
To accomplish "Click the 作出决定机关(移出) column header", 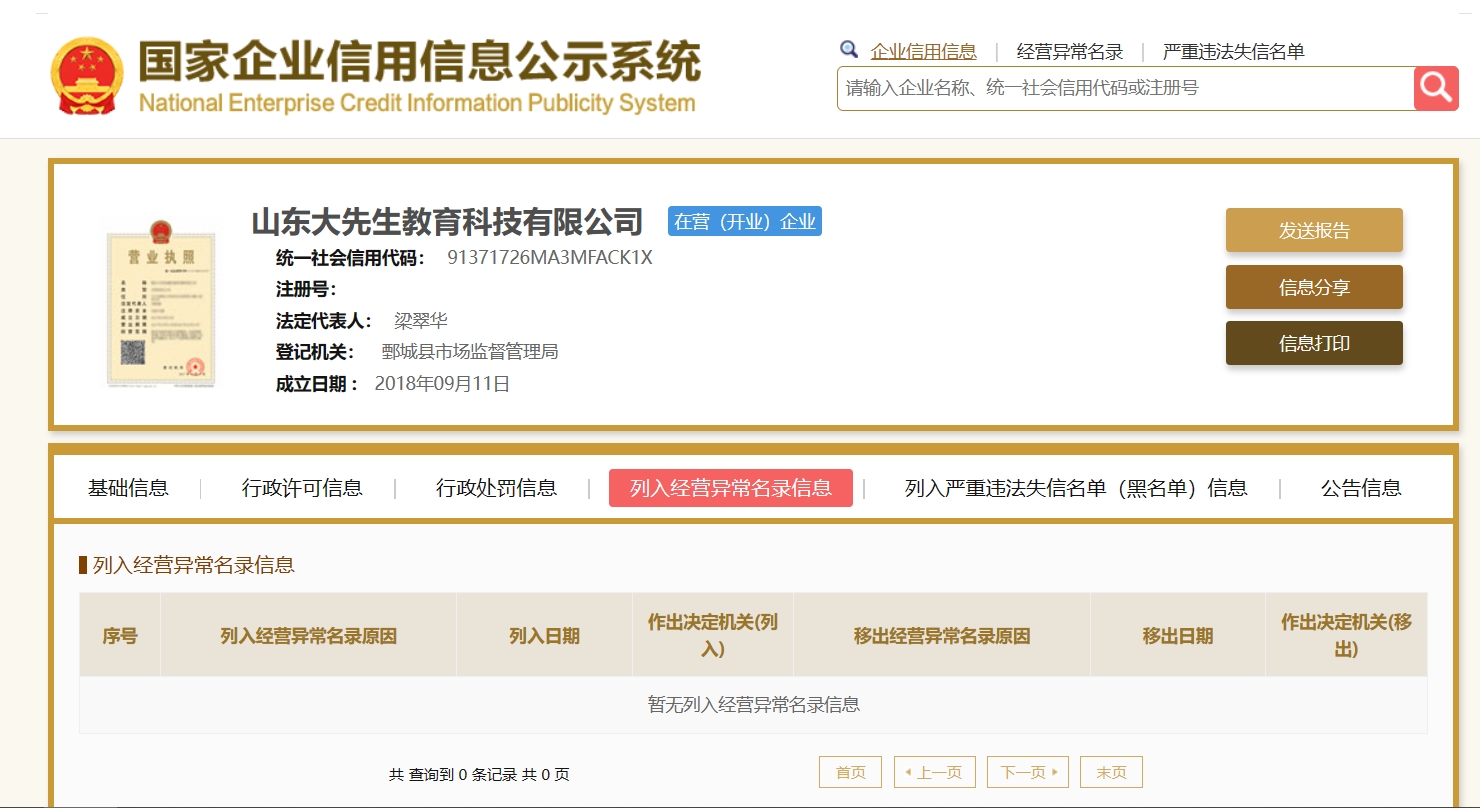I will [x=1347, y=636].
